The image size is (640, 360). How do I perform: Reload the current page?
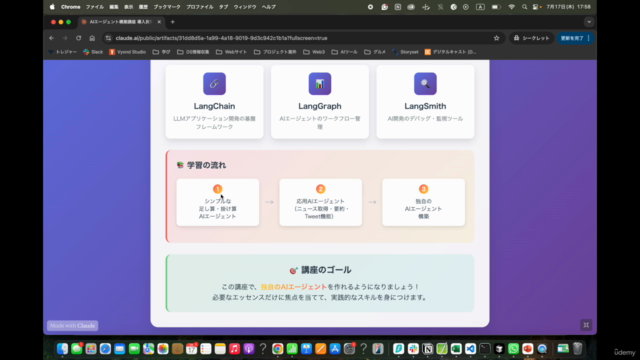click(78, 38)
